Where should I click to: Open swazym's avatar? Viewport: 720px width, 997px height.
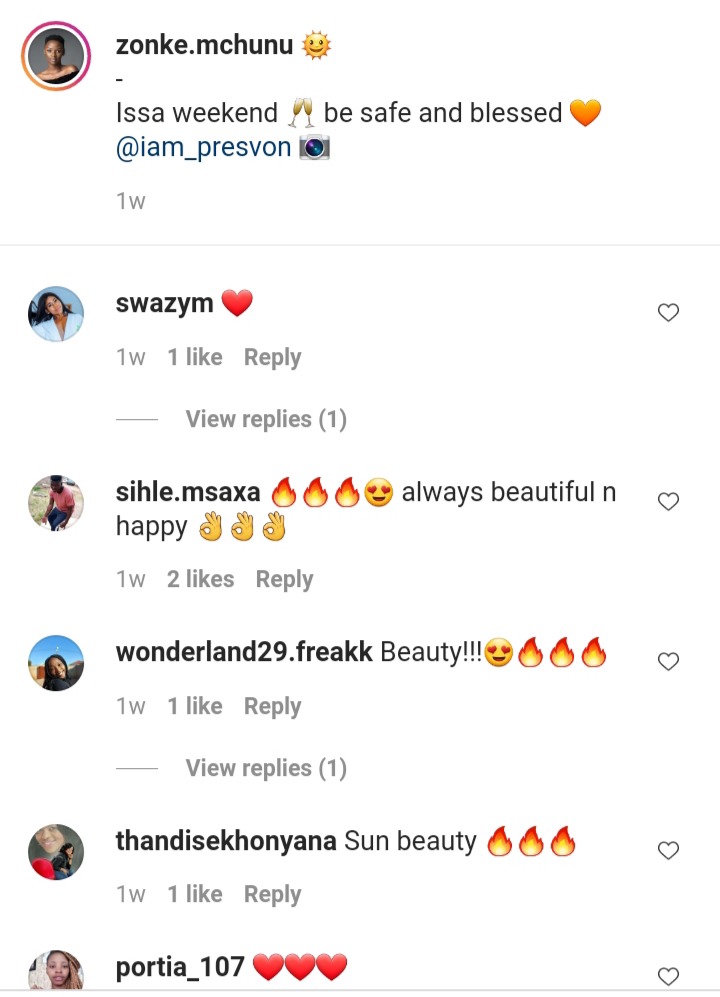click(x=56, y=313)
